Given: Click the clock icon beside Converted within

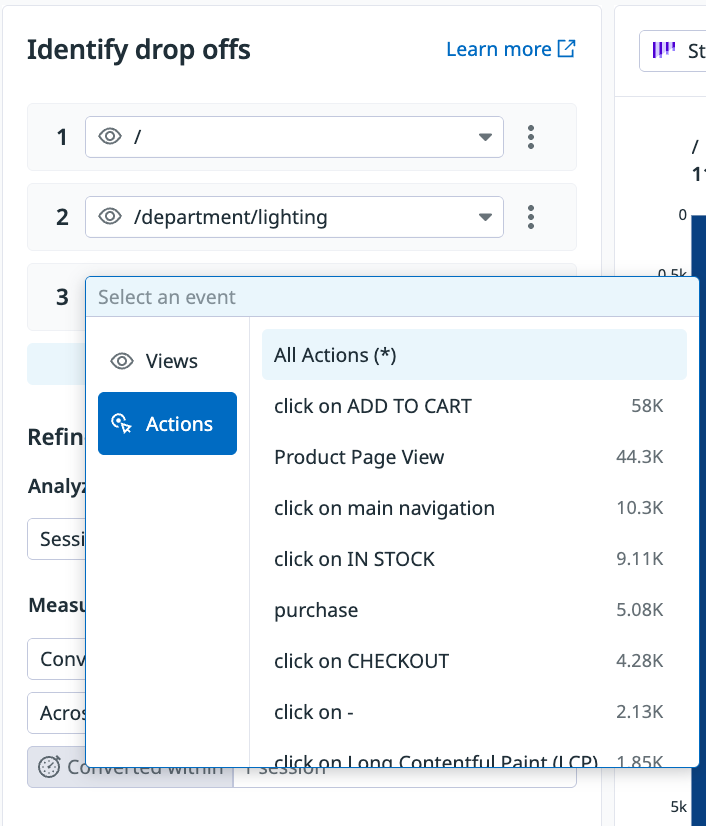Looking at the screenshot, I should click(49, 767).
